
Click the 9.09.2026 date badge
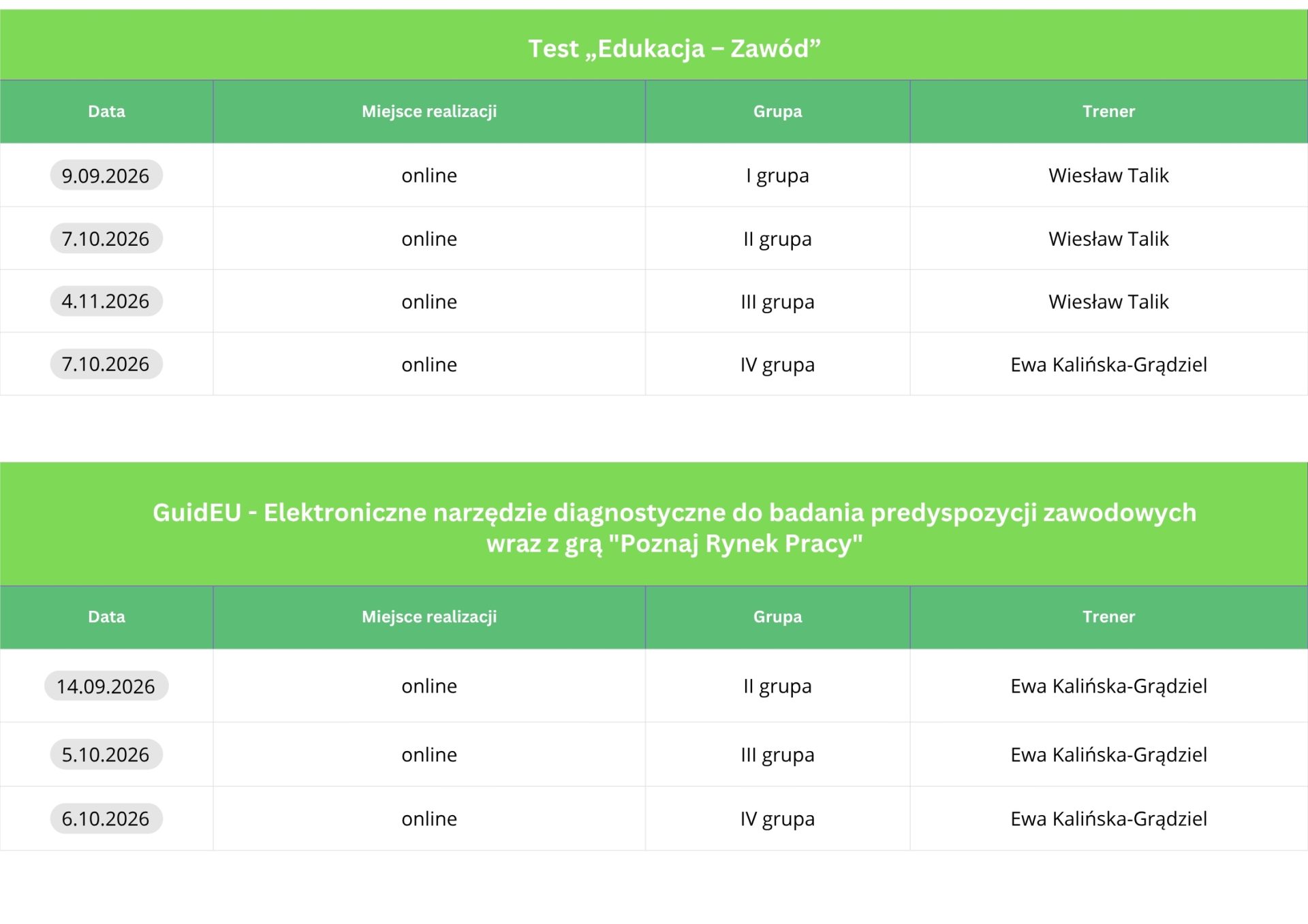106,175
